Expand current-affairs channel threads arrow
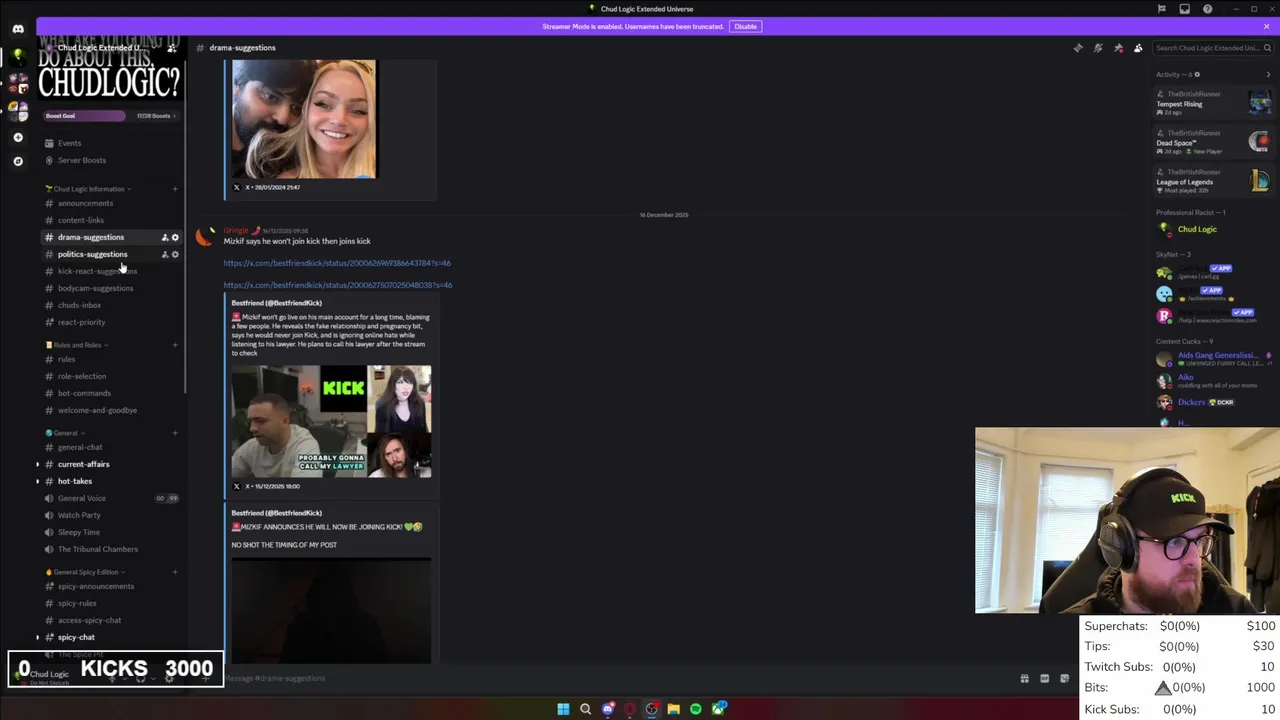 click(38, 464)
